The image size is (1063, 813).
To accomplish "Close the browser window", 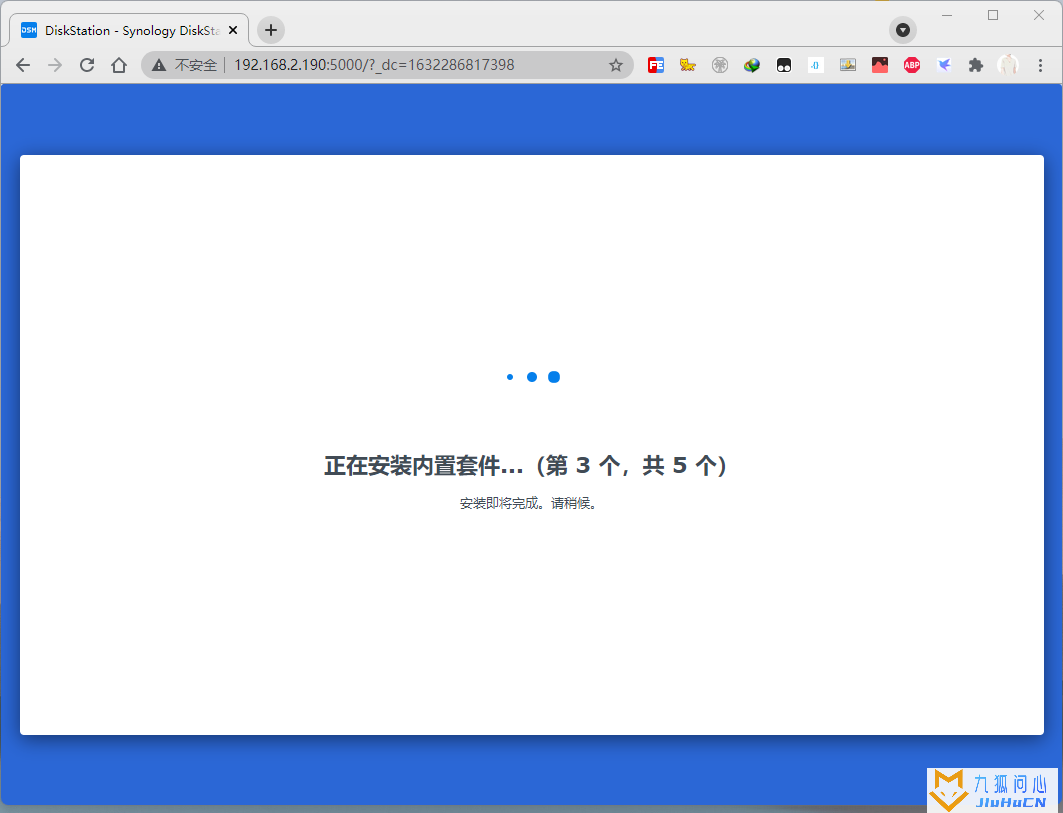I will coord(1039,15).
